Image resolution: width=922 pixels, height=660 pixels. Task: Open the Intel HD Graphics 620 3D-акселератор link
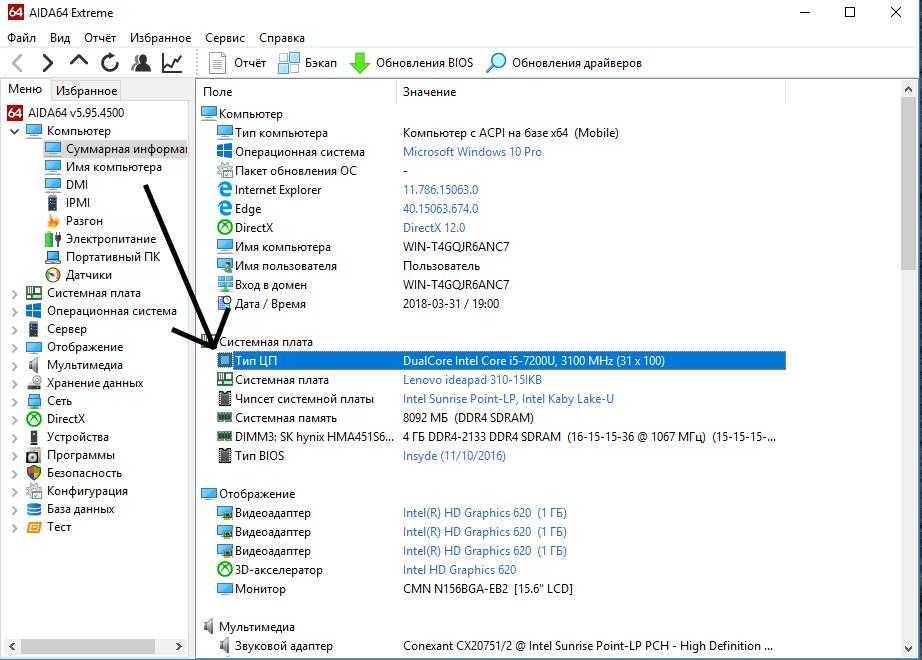459,570
